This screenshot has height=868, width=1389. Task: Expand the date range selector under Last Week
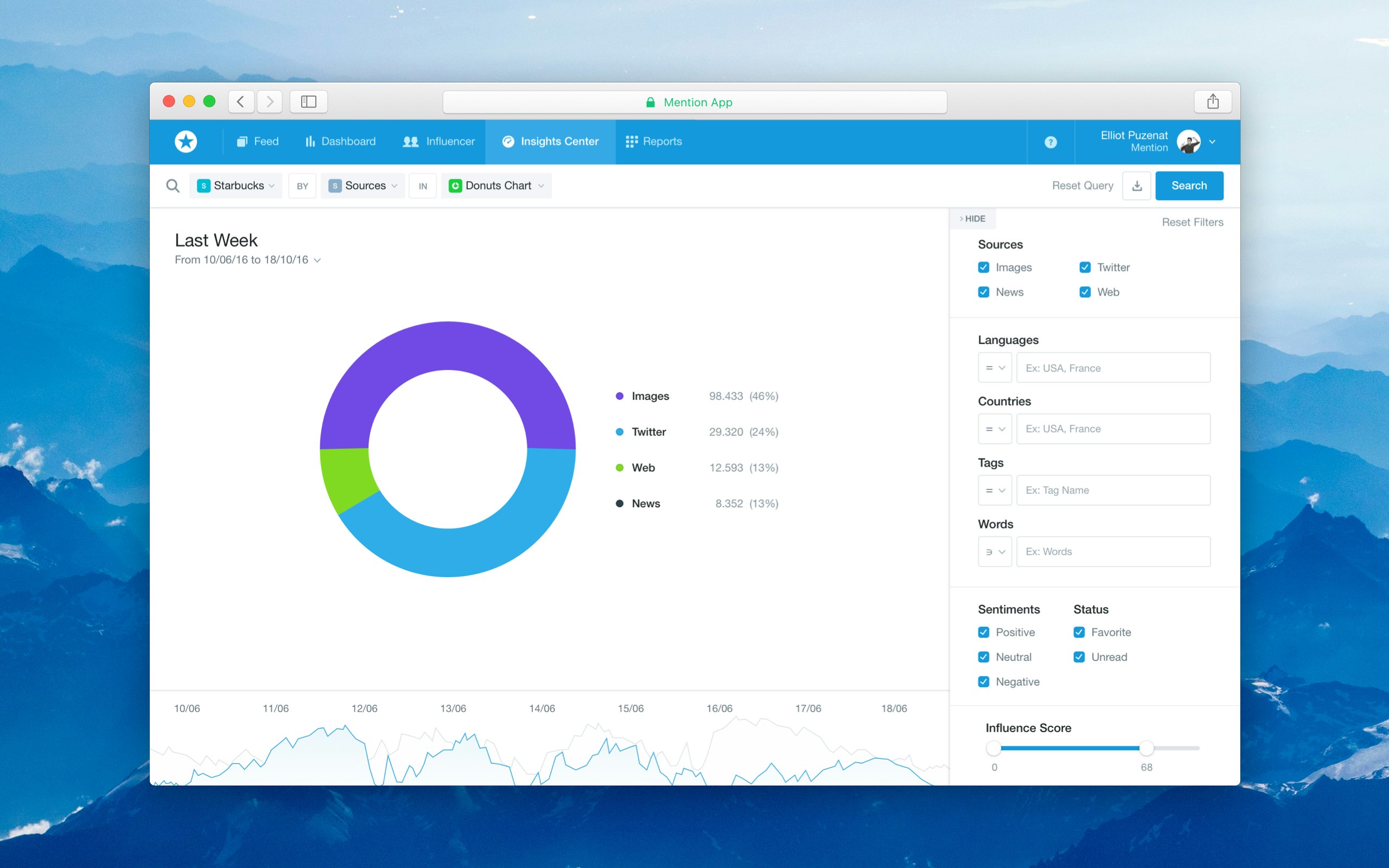[x=317, y=259]
